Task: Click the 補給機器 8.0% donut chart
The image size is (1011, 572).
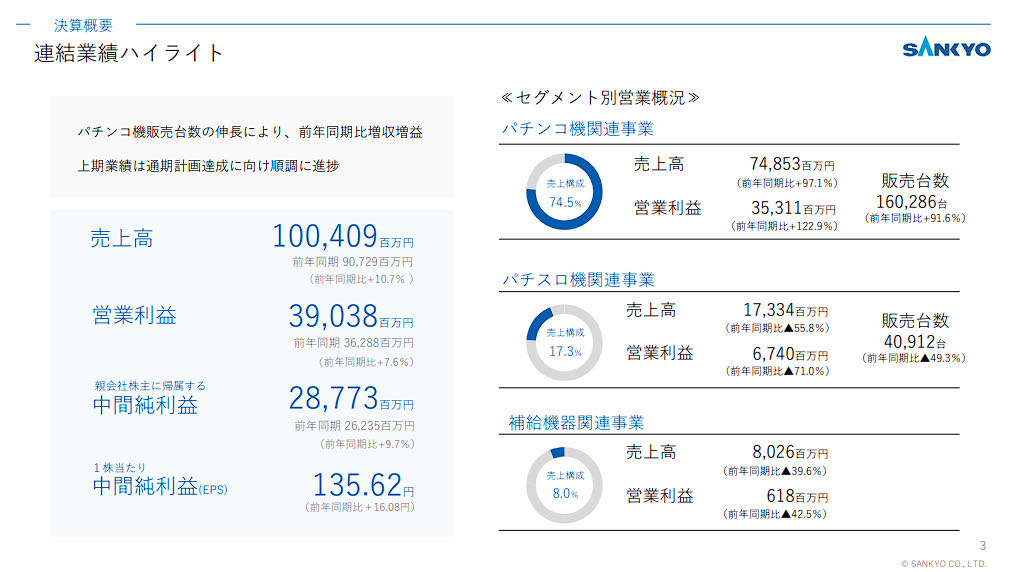Action: coord(564,485)
